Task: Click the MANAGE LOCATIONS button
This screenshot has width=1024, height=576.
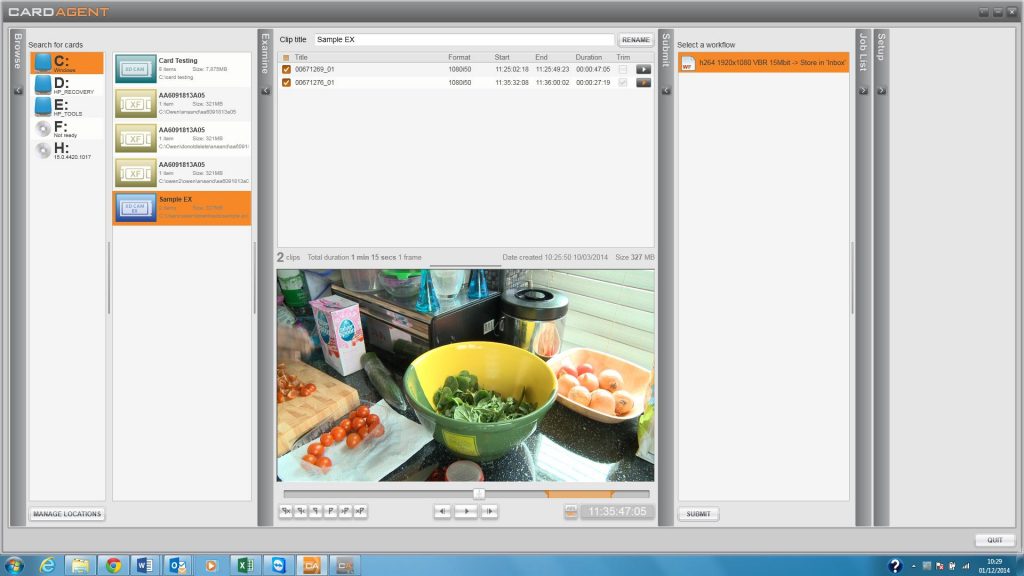Action: click(x=67, y=514)
